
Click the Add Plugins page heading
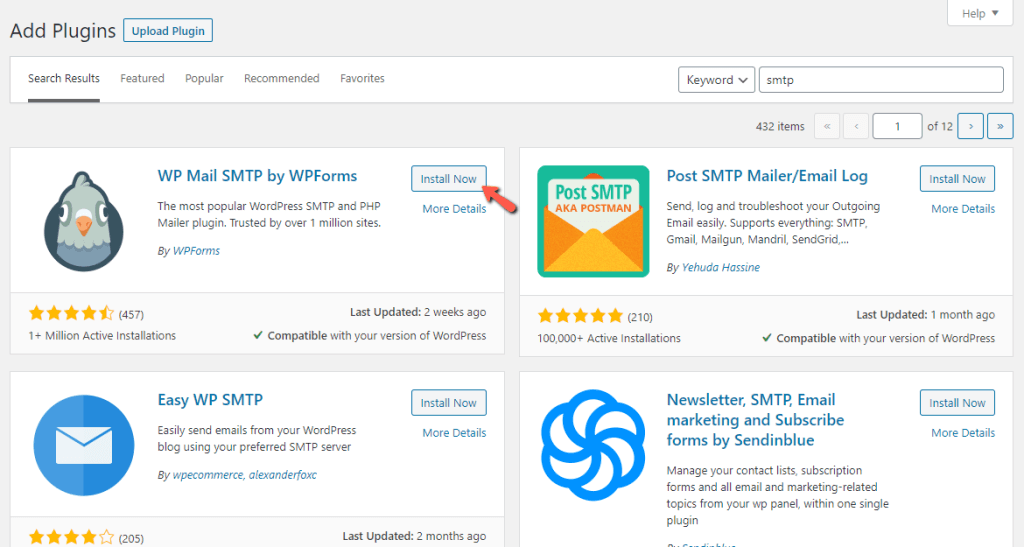pos(63,31)
